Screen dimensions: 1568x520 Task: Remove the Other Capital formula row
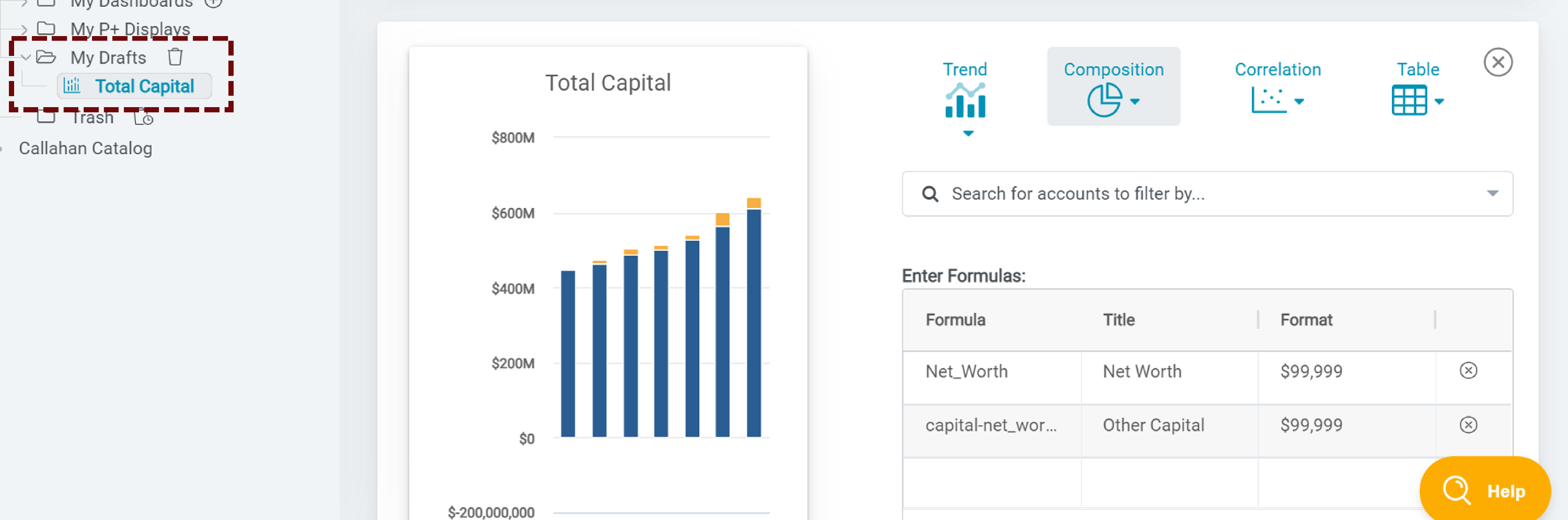(x=1468, y=424)
